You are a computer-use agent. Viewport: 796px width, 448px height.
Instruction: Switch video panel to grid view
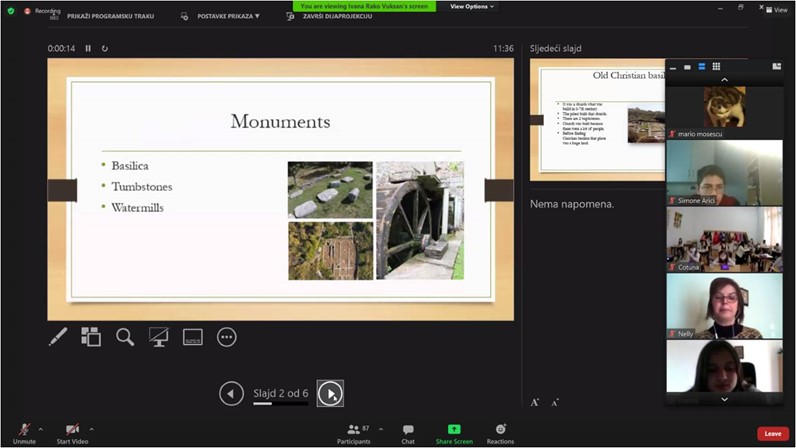click(x=716, y=67)
